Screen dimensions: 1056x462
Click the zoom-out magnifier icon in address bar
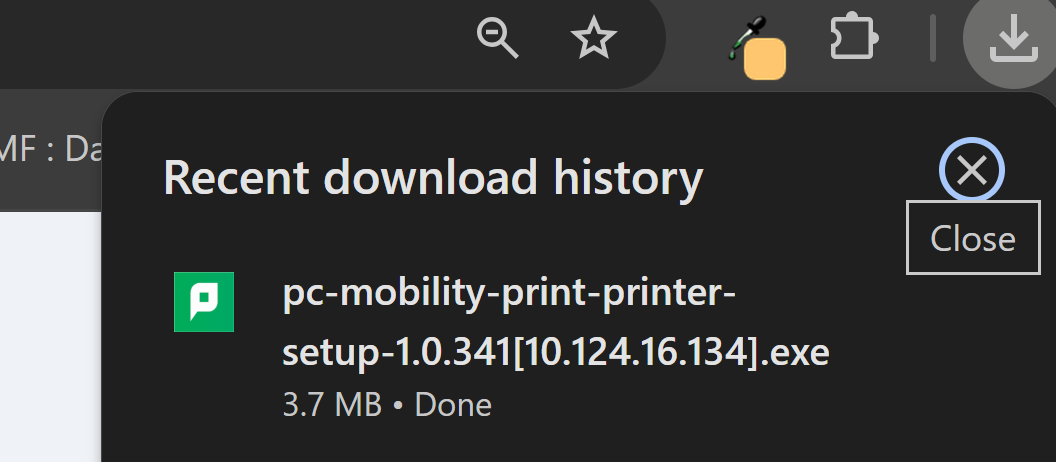click(497, 38)
